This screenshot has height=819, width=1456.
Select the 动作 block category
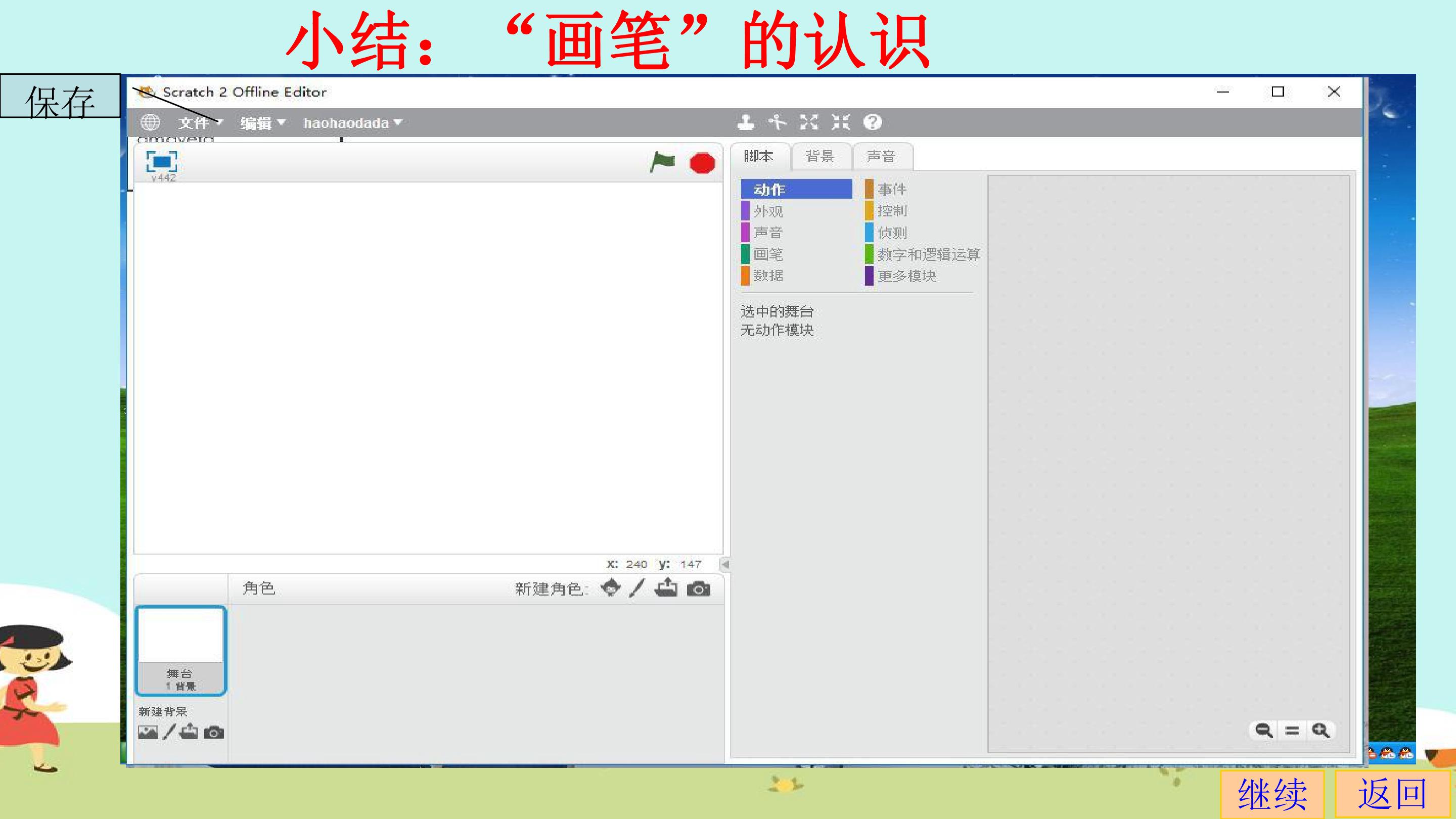(796, 190)
